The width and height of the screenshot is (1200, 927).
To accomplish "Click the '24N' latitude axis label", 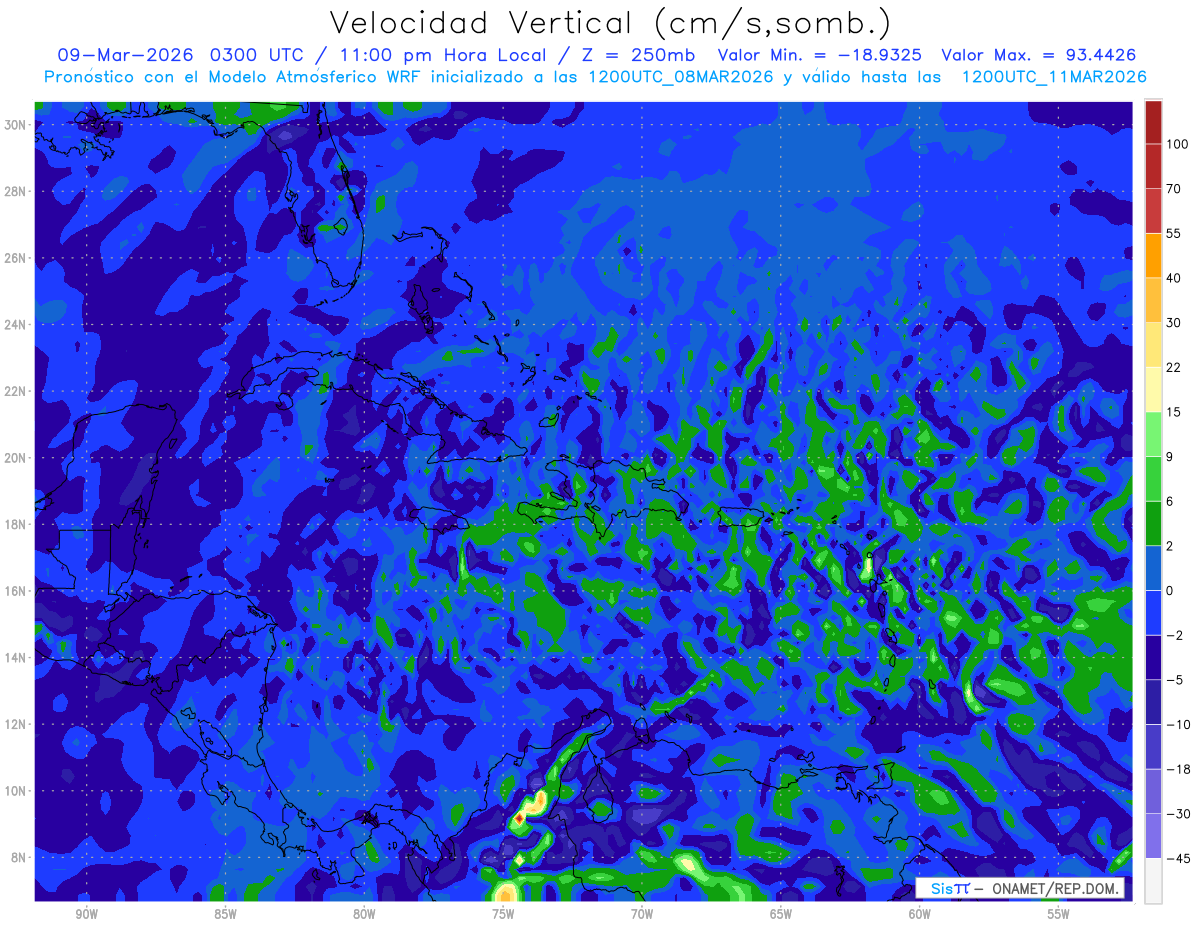I will [x=15, y=325].
